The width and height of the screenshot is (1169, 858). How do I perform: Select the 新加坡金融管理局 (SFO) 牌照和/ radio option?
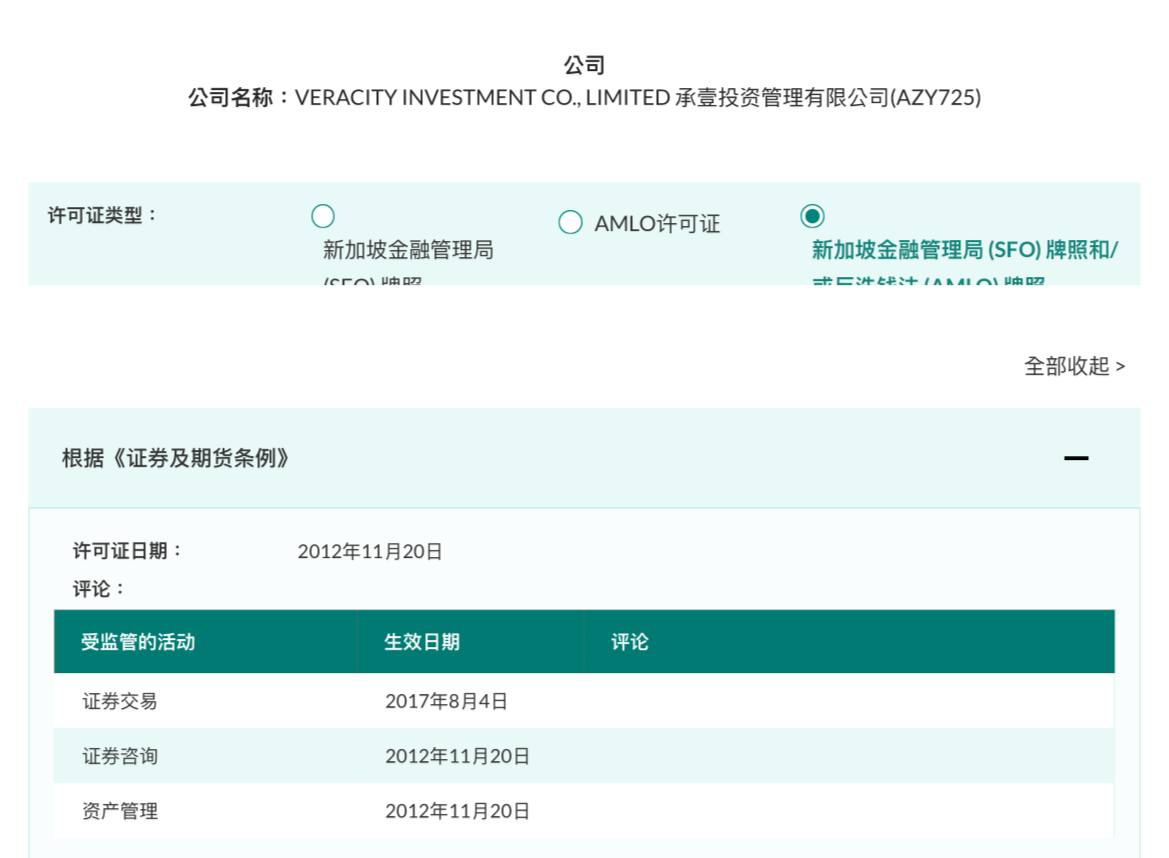pyautogui.click(x=812, y=216)
